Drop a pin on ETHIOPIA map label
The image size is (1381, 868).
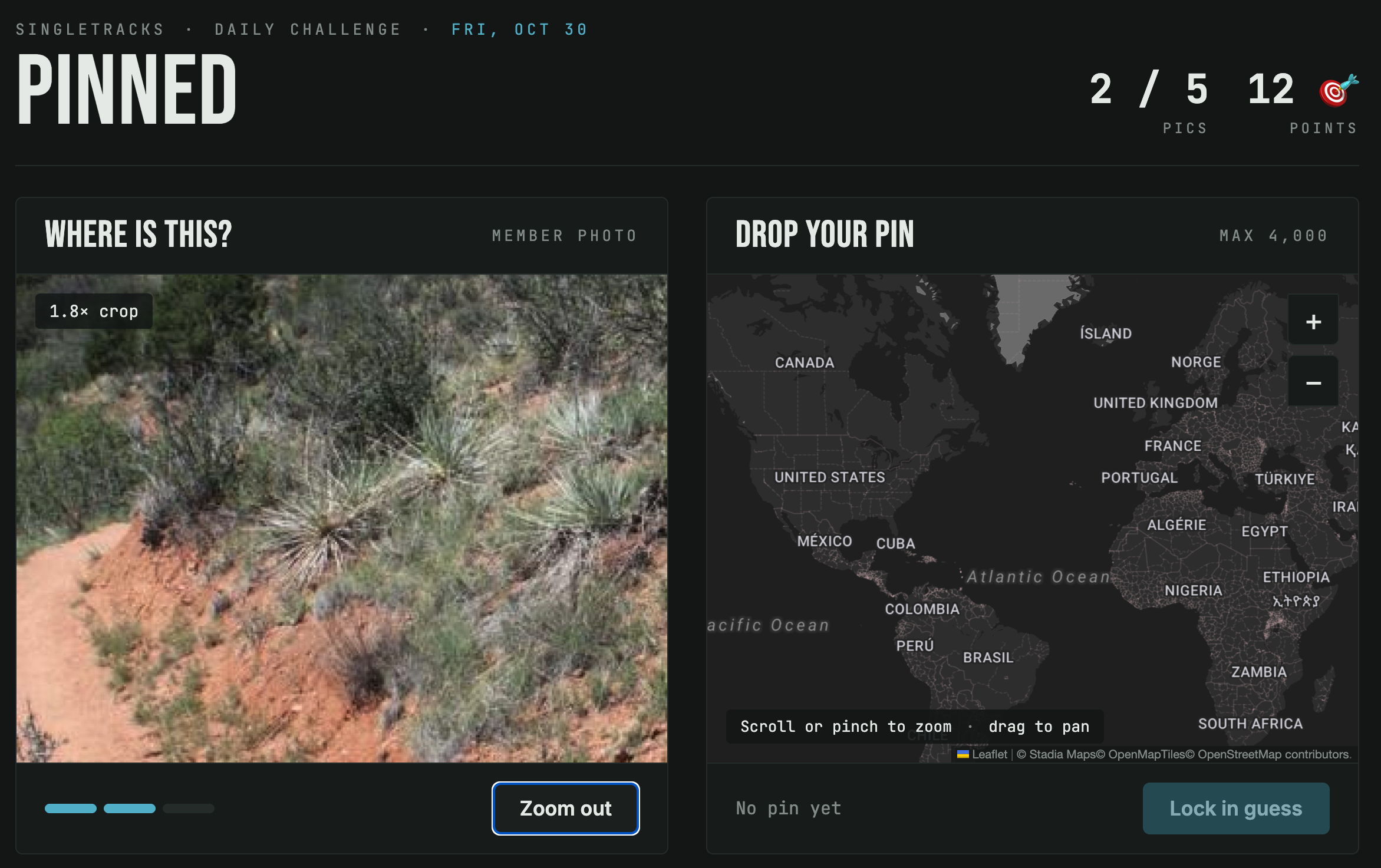pyautogui.click(x=1296, y=577)
